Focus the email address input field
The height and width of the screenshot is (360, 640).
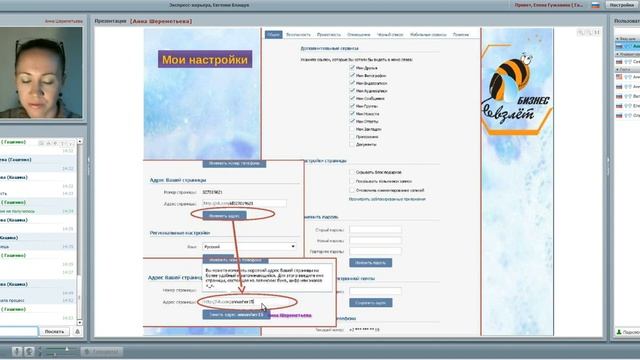point(376,291)
